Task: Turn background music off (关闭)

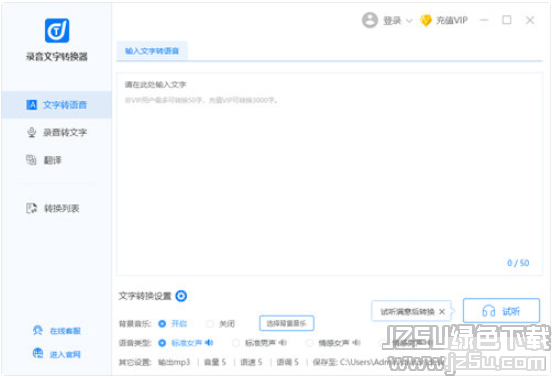Action: click(x=210, y=324)
